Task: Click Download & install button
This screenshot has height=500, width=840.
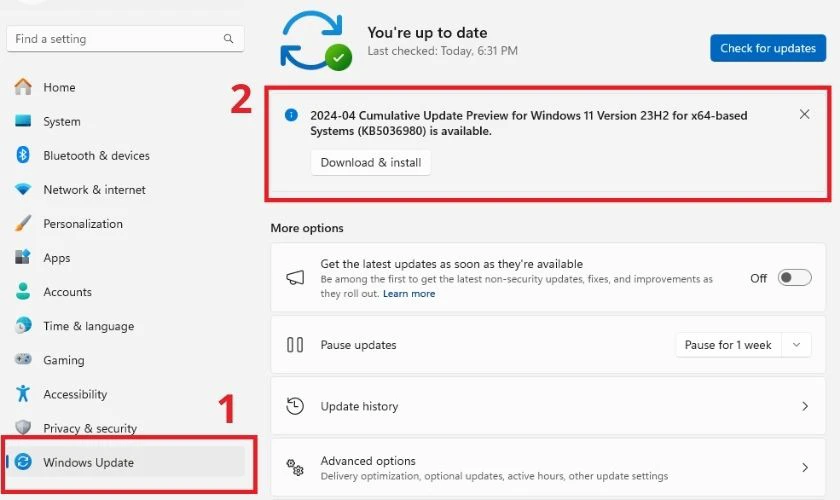Action: (x=371, y=162)
